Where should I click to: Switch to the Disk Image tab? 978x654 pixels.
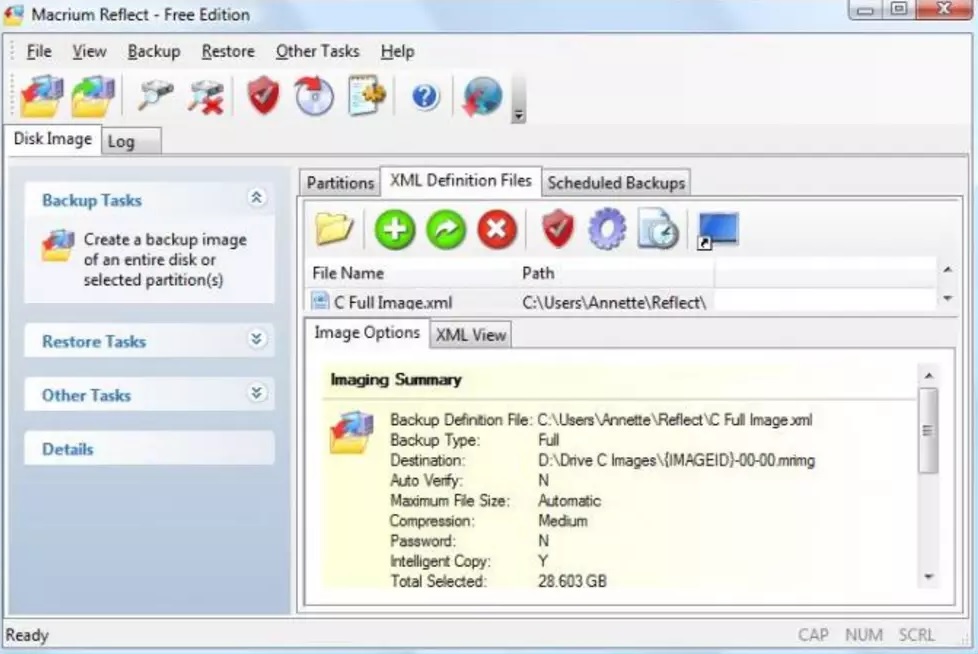(x=53, y=139)
